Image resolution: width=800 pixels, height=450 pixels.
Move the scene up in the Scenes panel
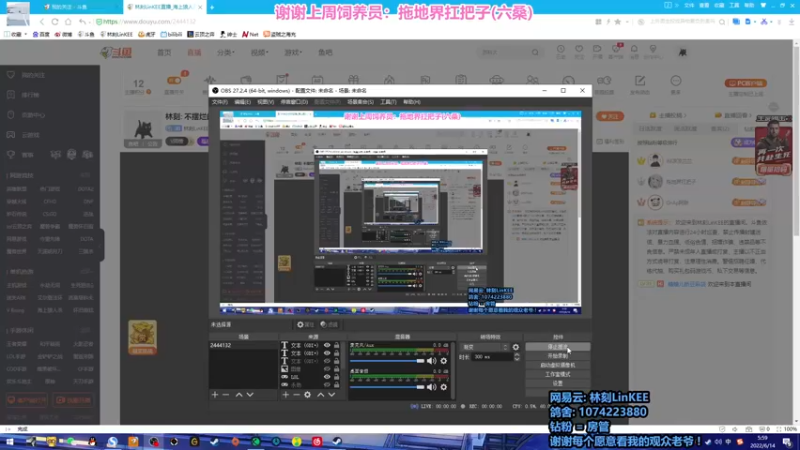[239, 395]
